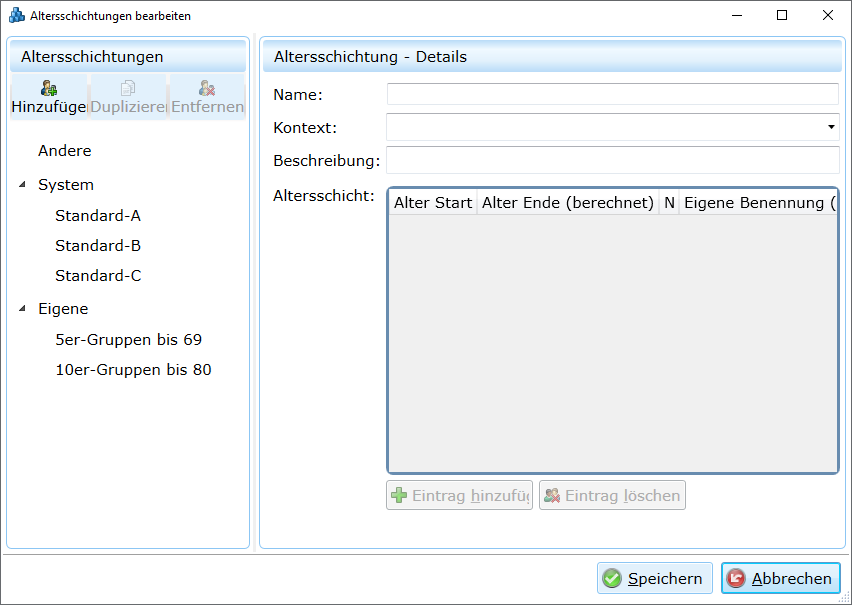Image resolution: width=852 pixels, height=605 pixels.
Task: Select Standard-A in the tree
Action: coord(98,216)
